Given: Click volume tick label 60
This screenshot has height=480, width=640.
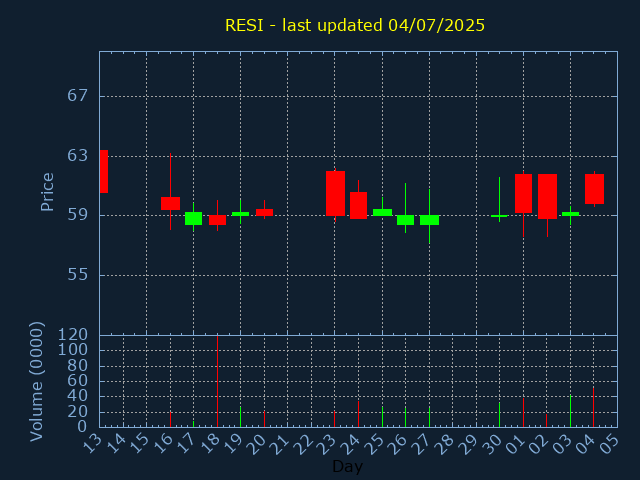Looking at the screenshot, I should tap(78, 381).
